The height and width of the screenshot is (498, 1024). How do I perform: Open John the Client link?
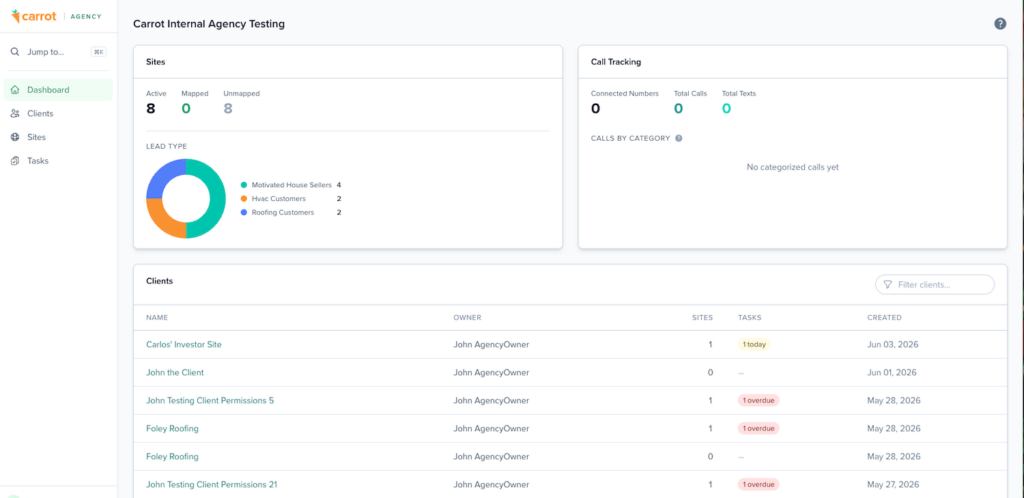[x=175, y=373]
